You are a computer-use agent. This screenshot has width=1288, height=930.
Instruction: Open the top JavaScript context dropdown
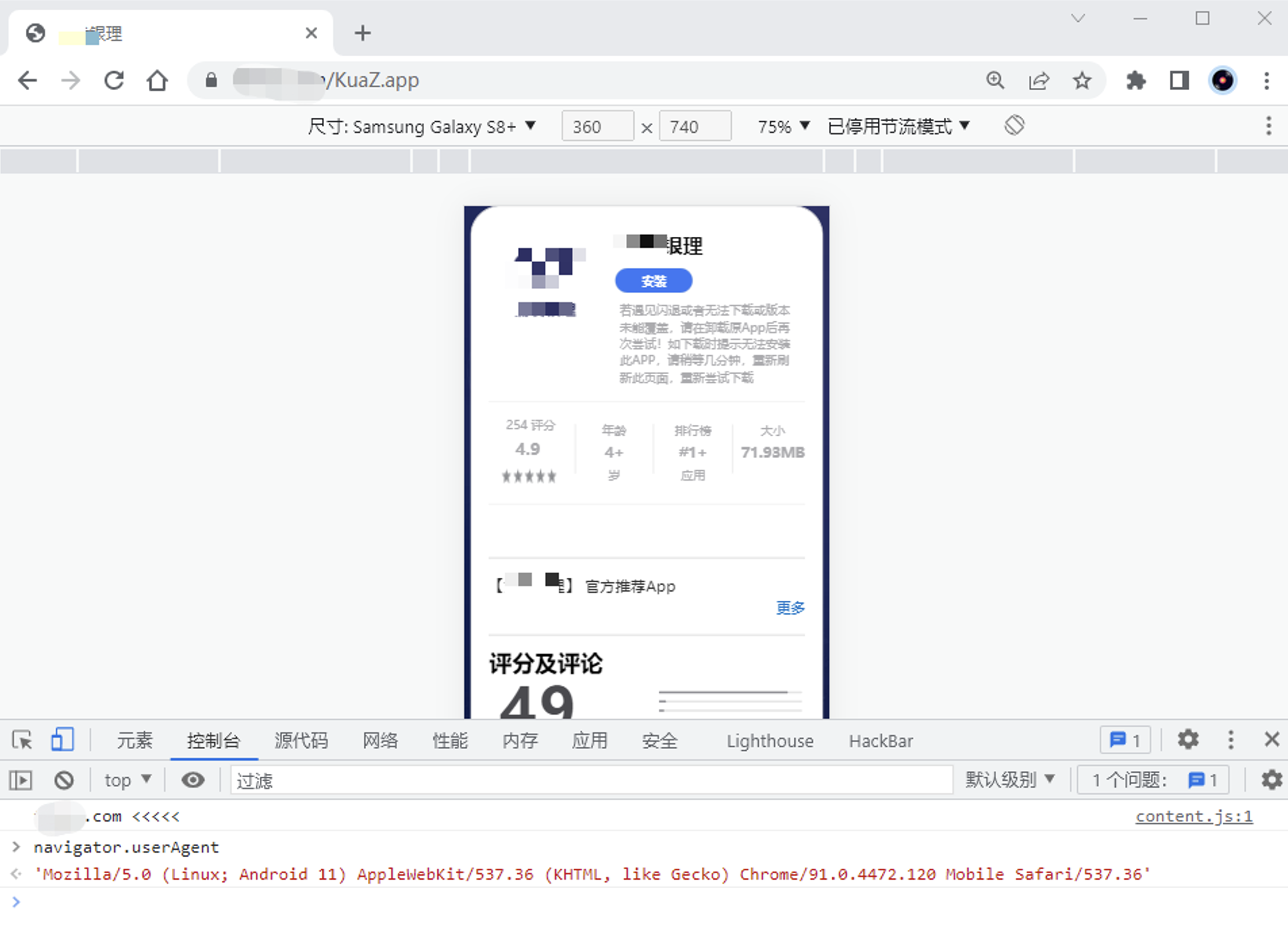[x=128, y=780]
